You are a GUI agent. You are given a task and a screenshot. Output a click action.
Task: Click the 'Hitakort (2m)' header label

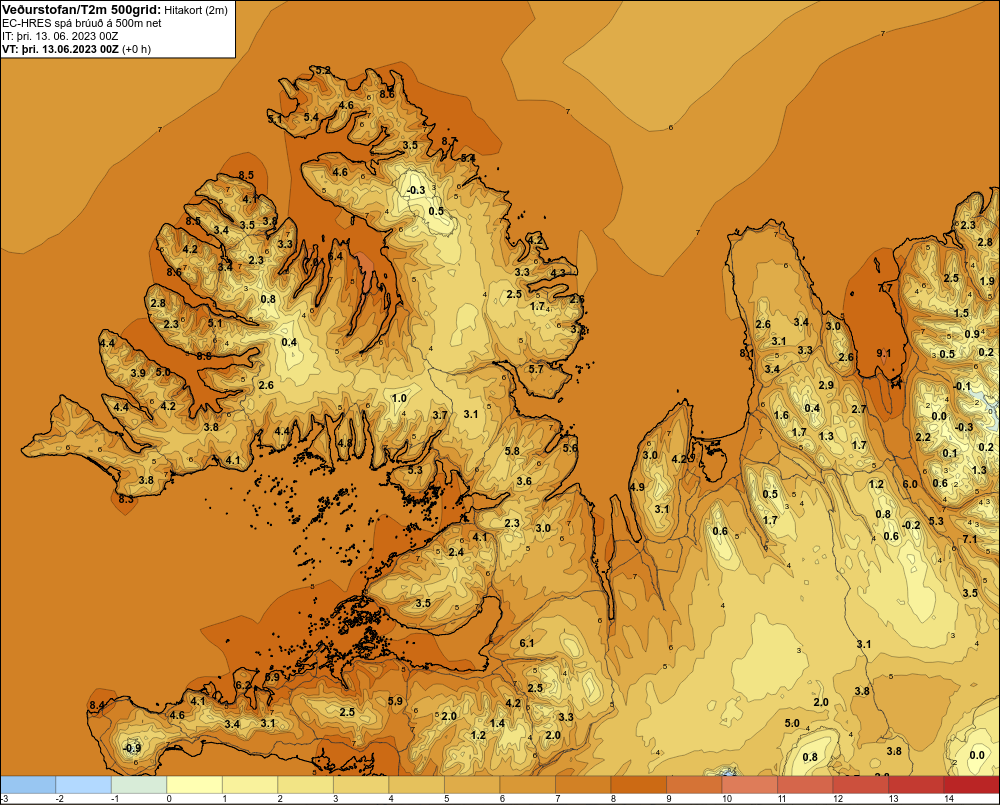tap(195, 10)
